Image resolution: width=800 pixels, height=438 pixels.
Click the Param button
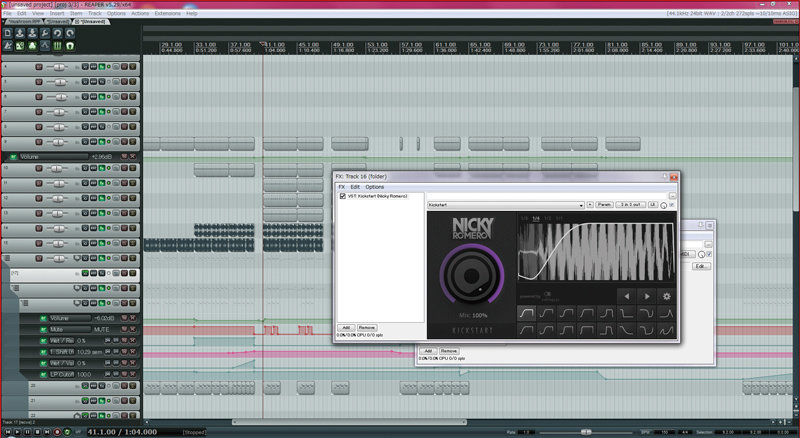tap(604, 205)
